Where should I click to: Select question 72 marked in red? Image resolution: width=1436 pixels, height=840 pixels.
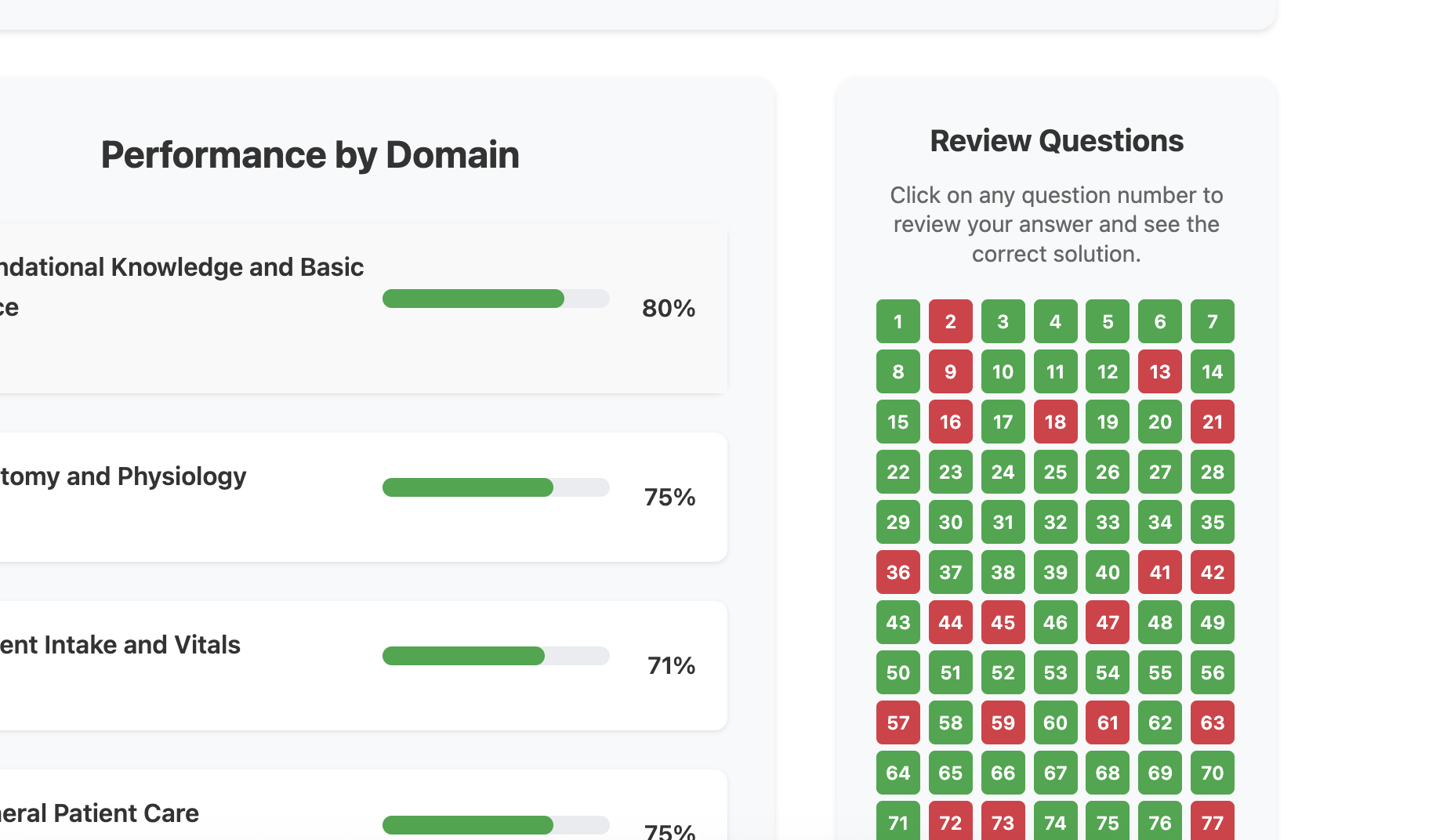coord(950,823)
